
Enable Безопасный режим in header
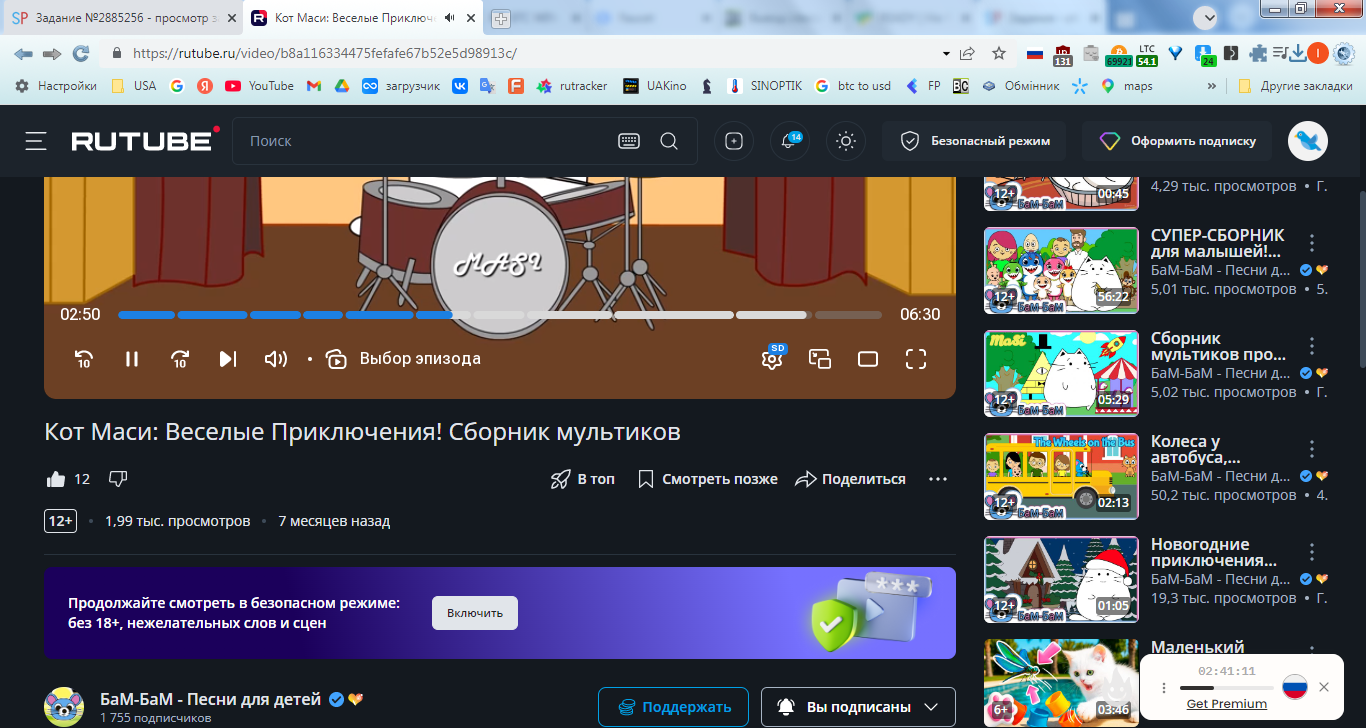tap(974, 141)
